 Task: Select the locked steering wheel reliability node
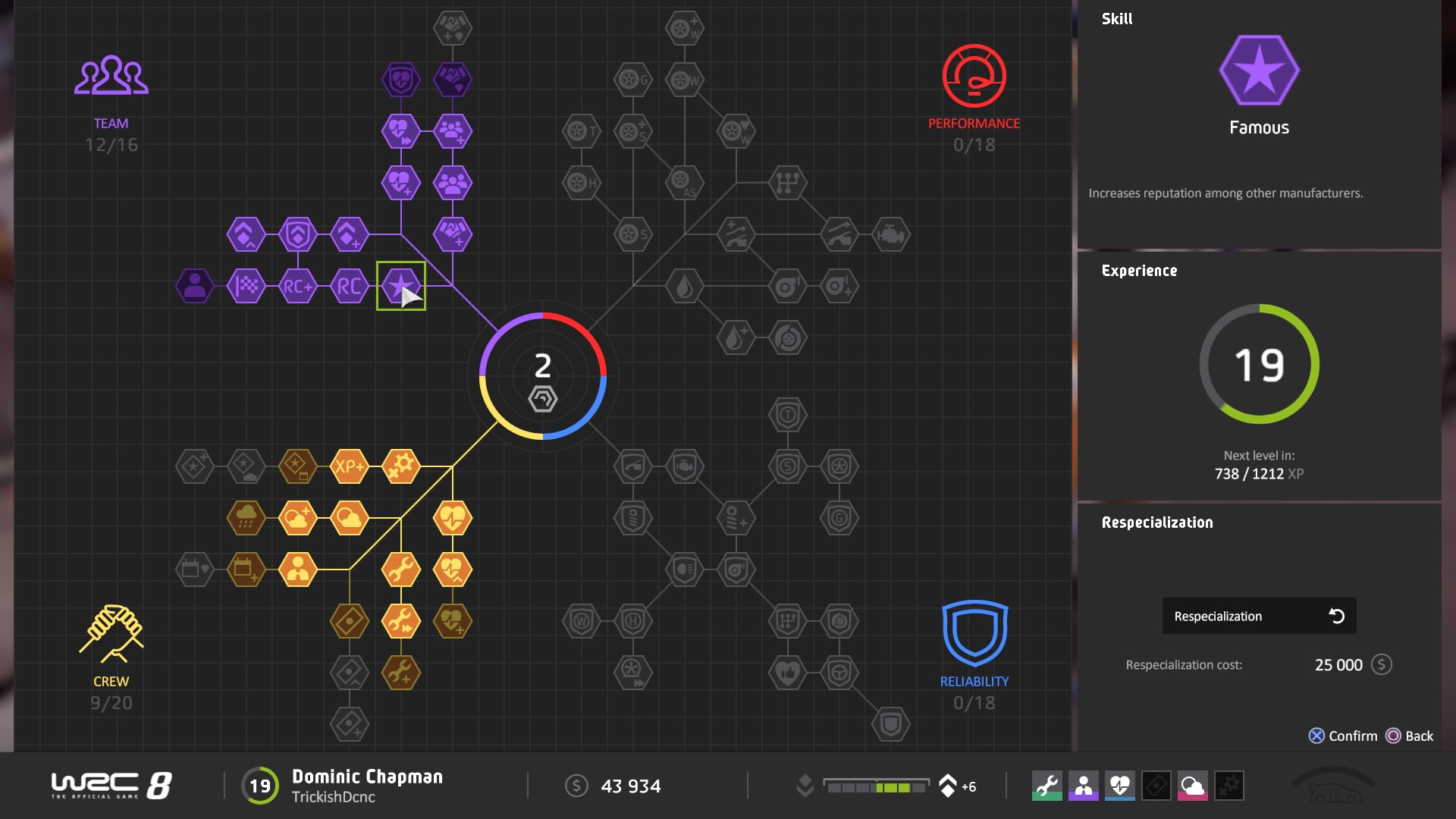pyautogui.click(x=839, y=673)
